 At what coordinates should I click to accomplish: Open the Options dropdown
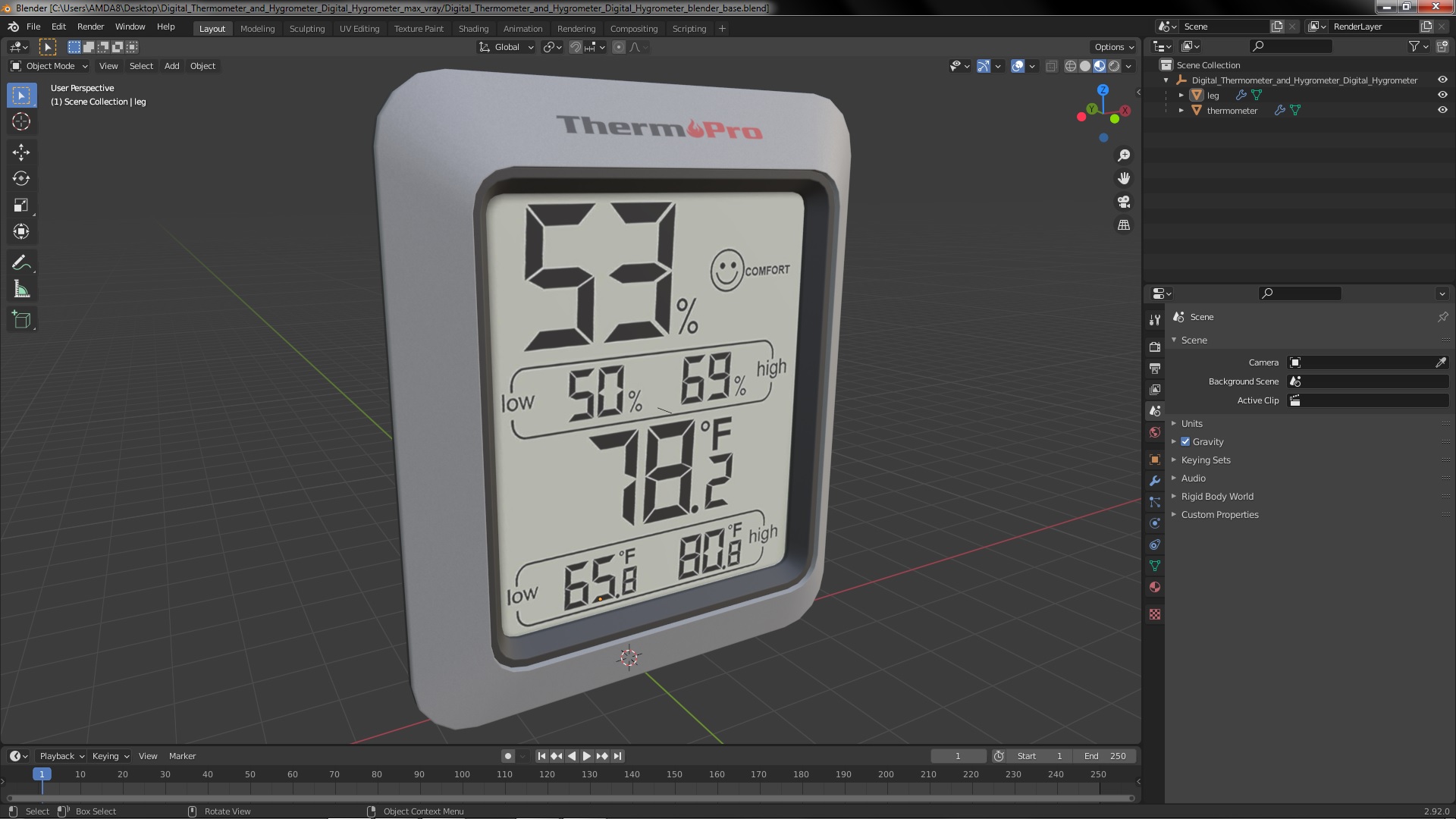click(x=1114, y=47)
